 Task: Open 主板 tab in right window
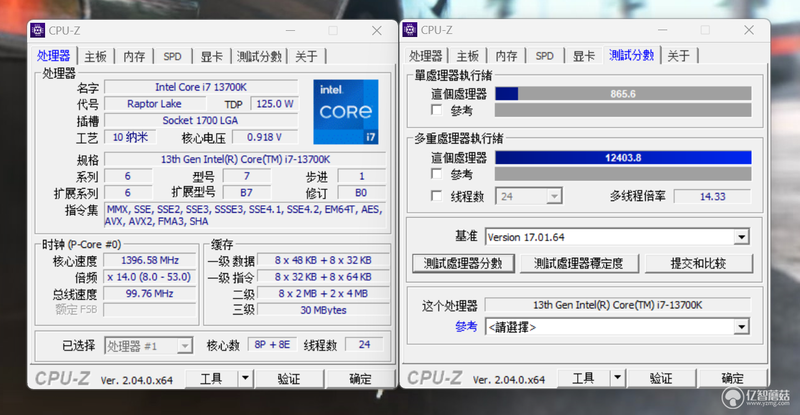tap(467, 56)
